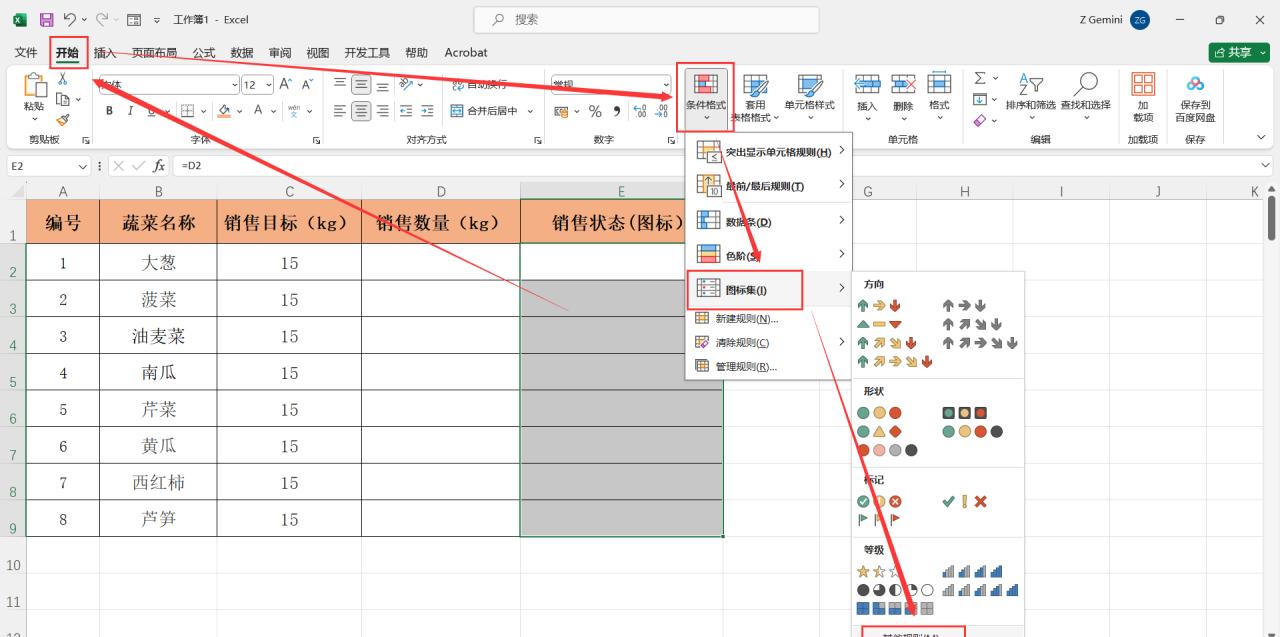
Task: Choose the five colored arrows icon set
Action: 896,362
